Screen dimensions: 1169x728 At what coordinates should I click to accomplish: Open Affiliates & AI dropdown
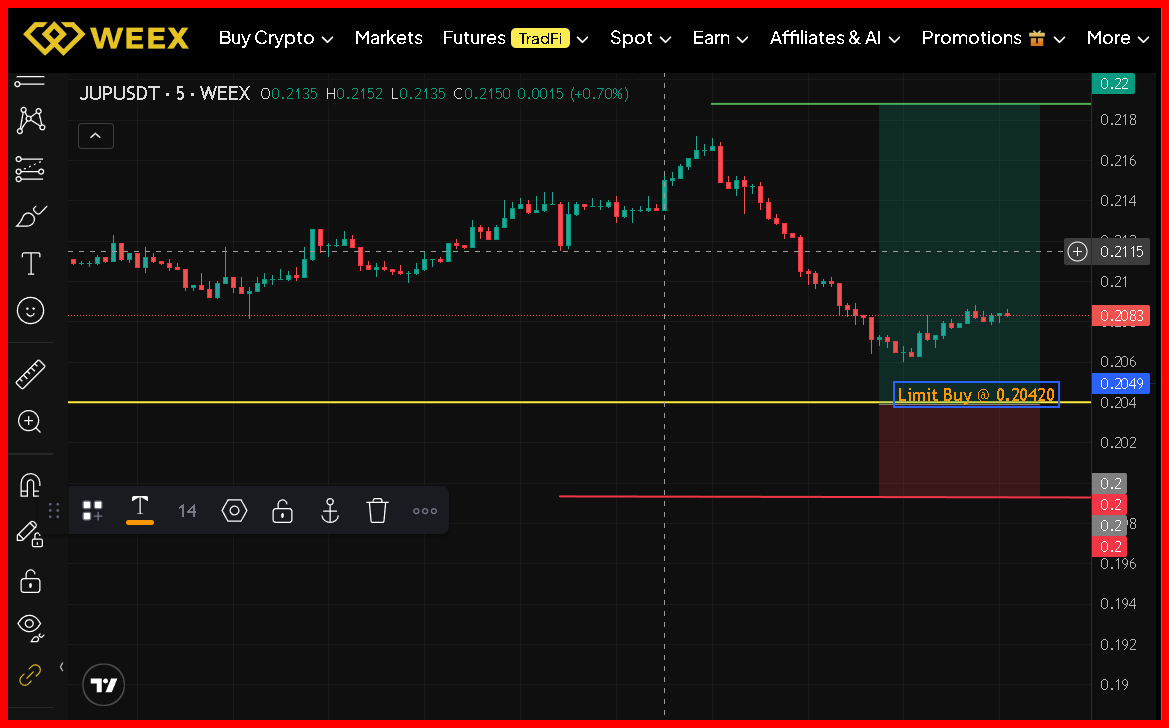click(835, 38)
